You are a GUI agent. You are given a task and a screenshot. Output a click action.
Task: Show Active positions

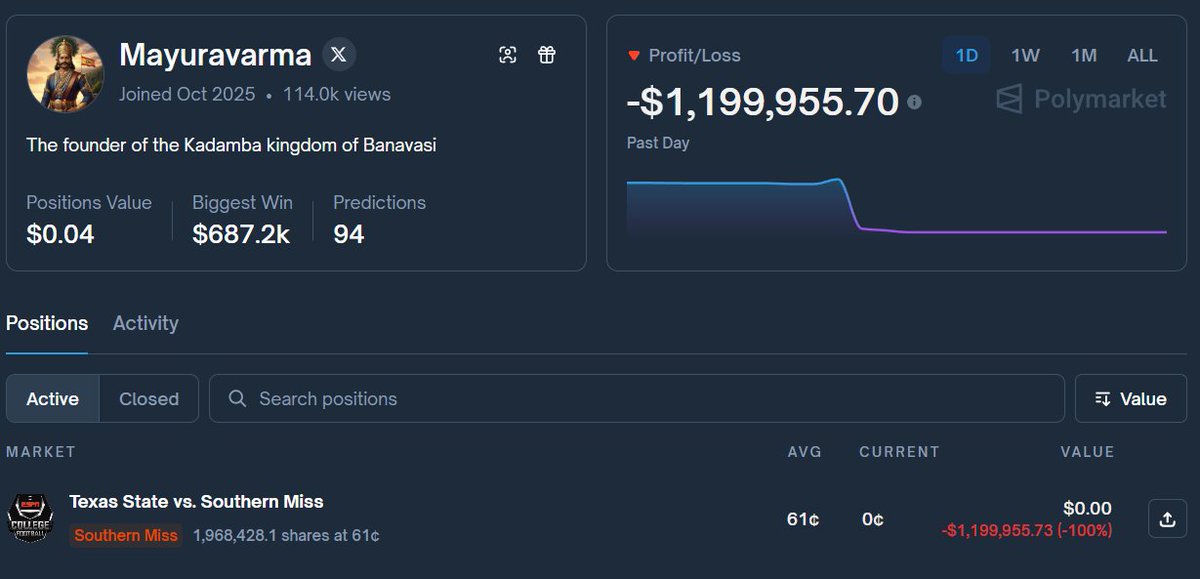(x=53, y=399)
